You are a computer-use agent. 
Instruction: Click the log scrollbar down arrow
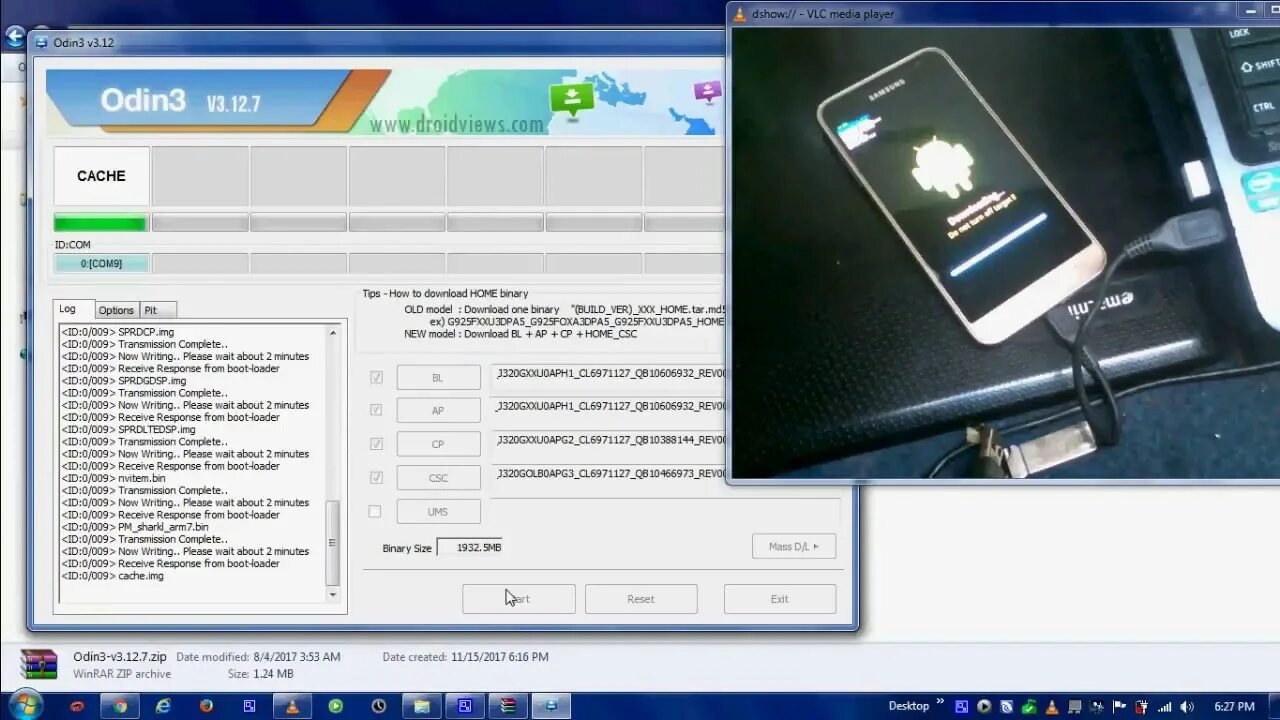(333, 595)
